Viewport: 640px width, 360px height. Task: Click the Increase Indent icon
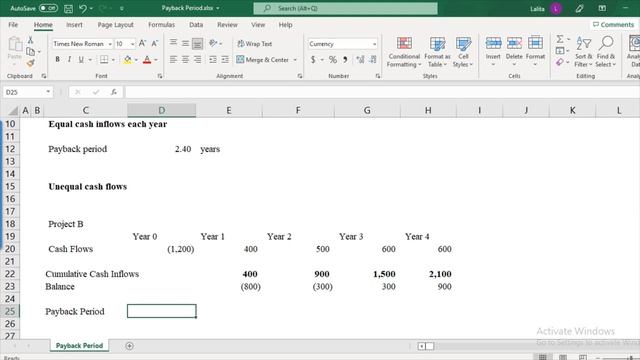click(x=225, y=60)
